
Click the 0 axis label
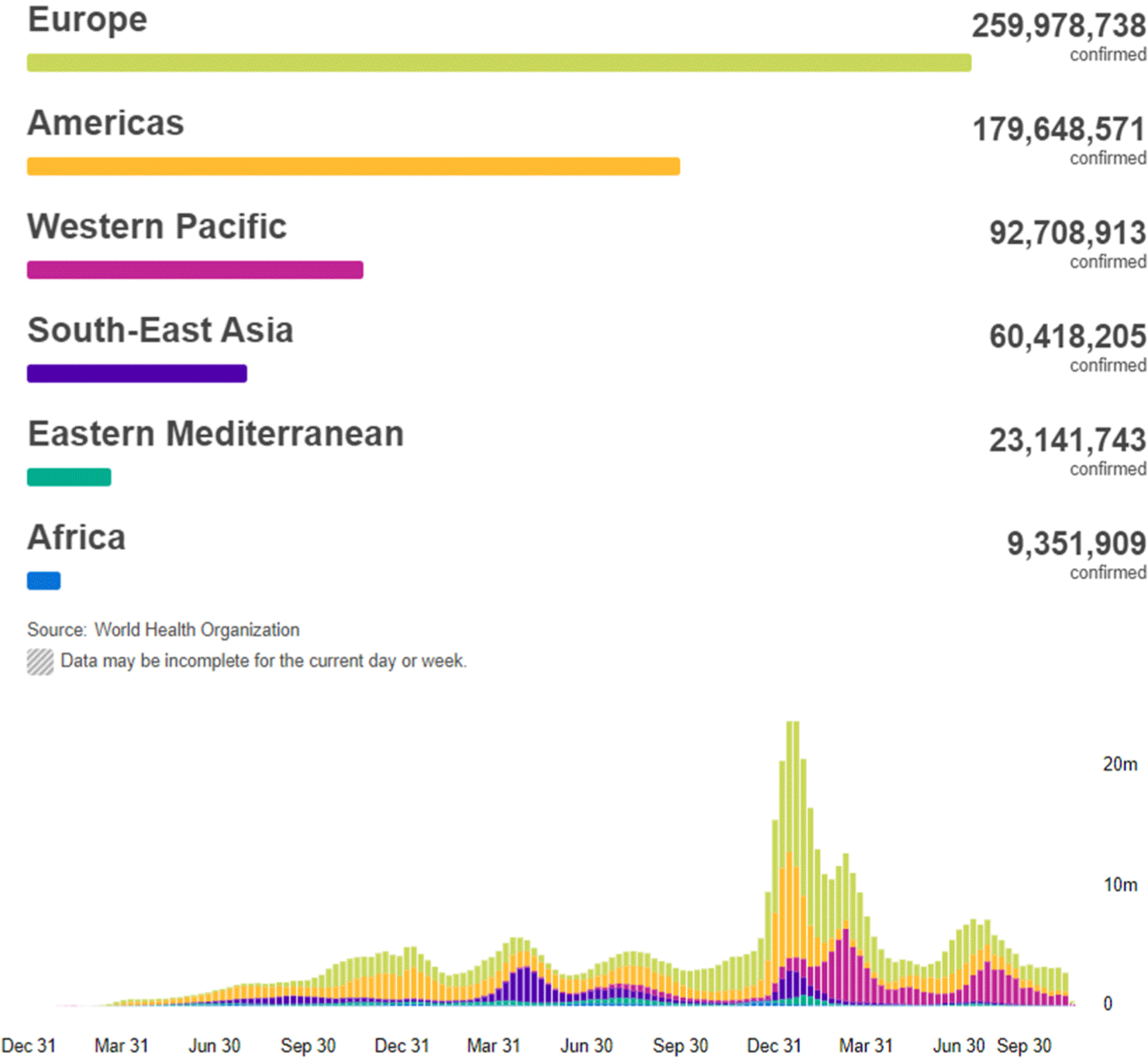coord(1108,1003)
